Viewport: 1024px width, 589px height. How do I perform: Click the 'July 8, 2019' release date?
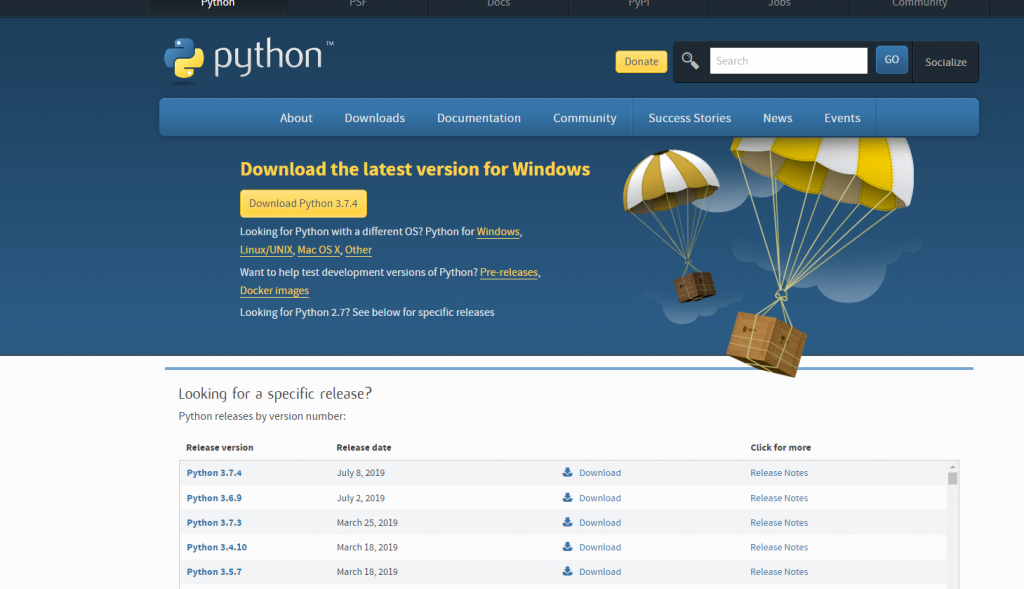click(x=360, y=473)
